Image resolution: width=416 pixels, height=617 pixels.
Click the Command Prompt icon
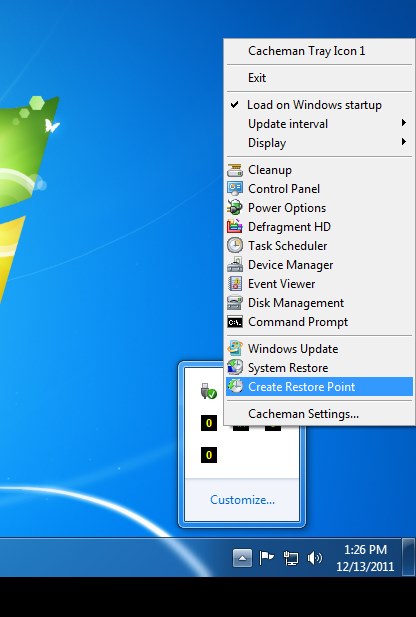pos(235,322)
